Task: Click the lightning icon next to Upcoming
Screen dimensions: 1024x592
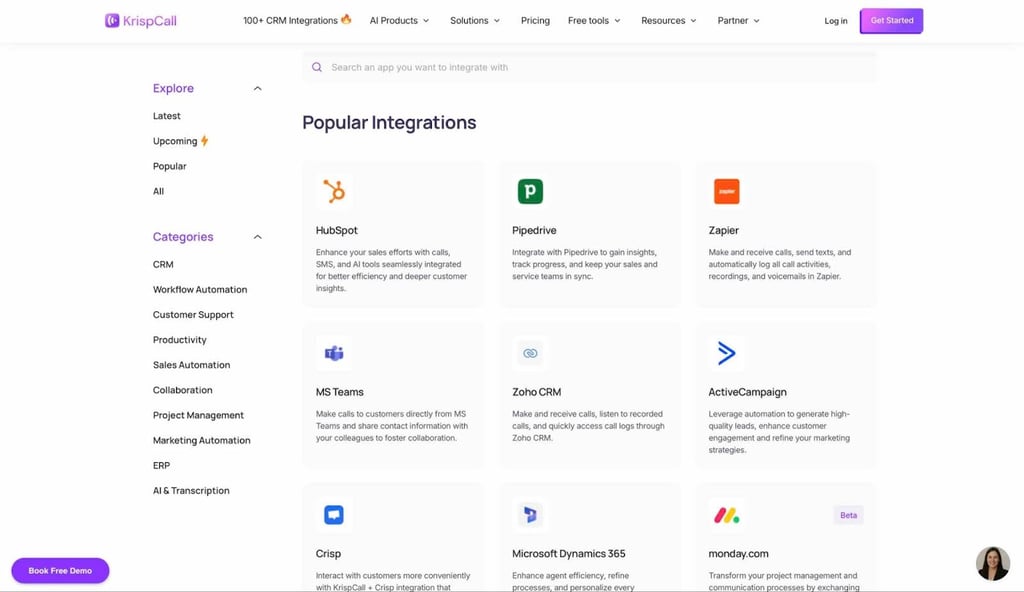Action: tap(204, 140)
